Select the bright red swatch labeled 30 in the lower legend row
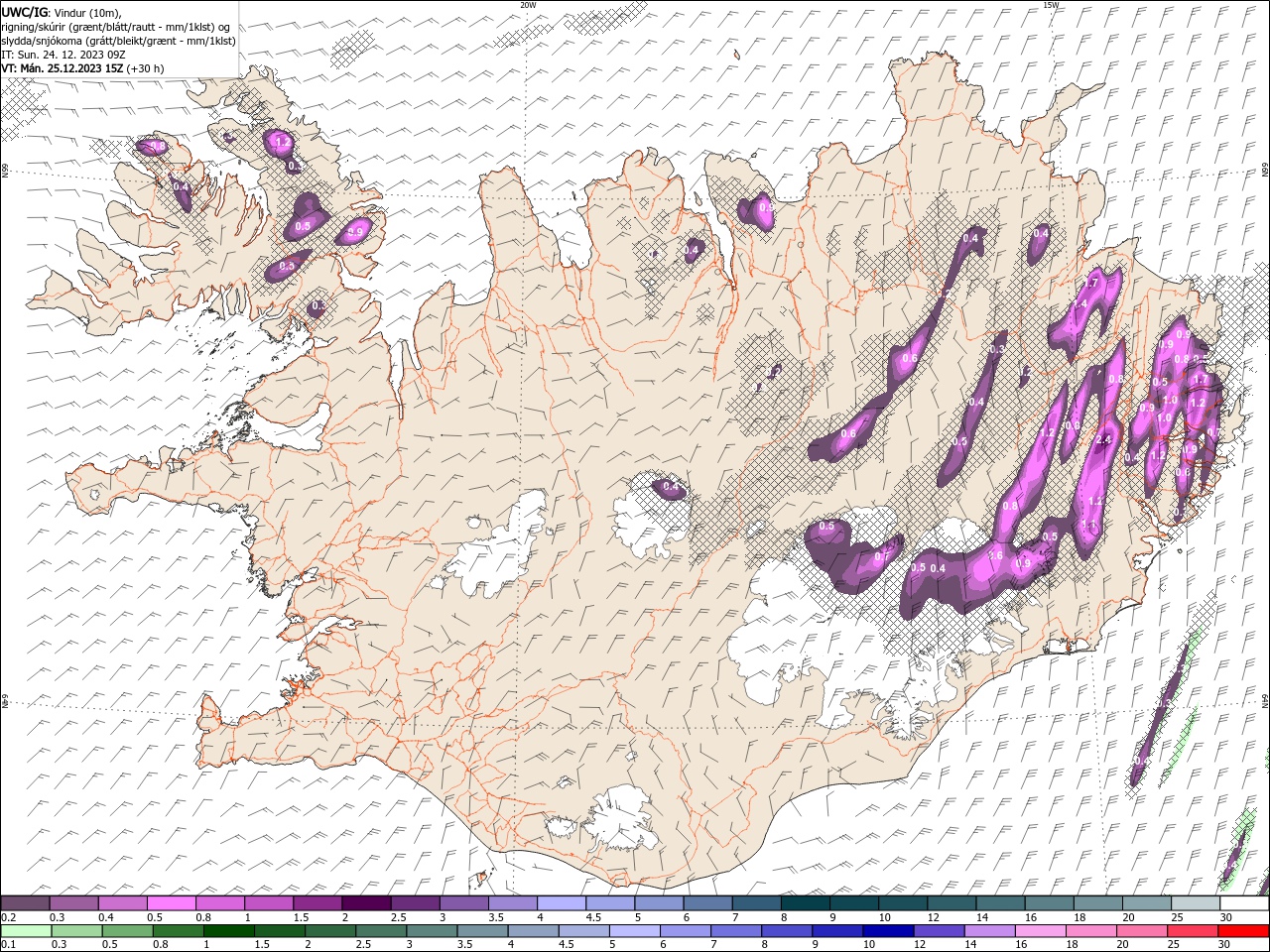This screenshot has height=952, width=1270. [1244, 931]
